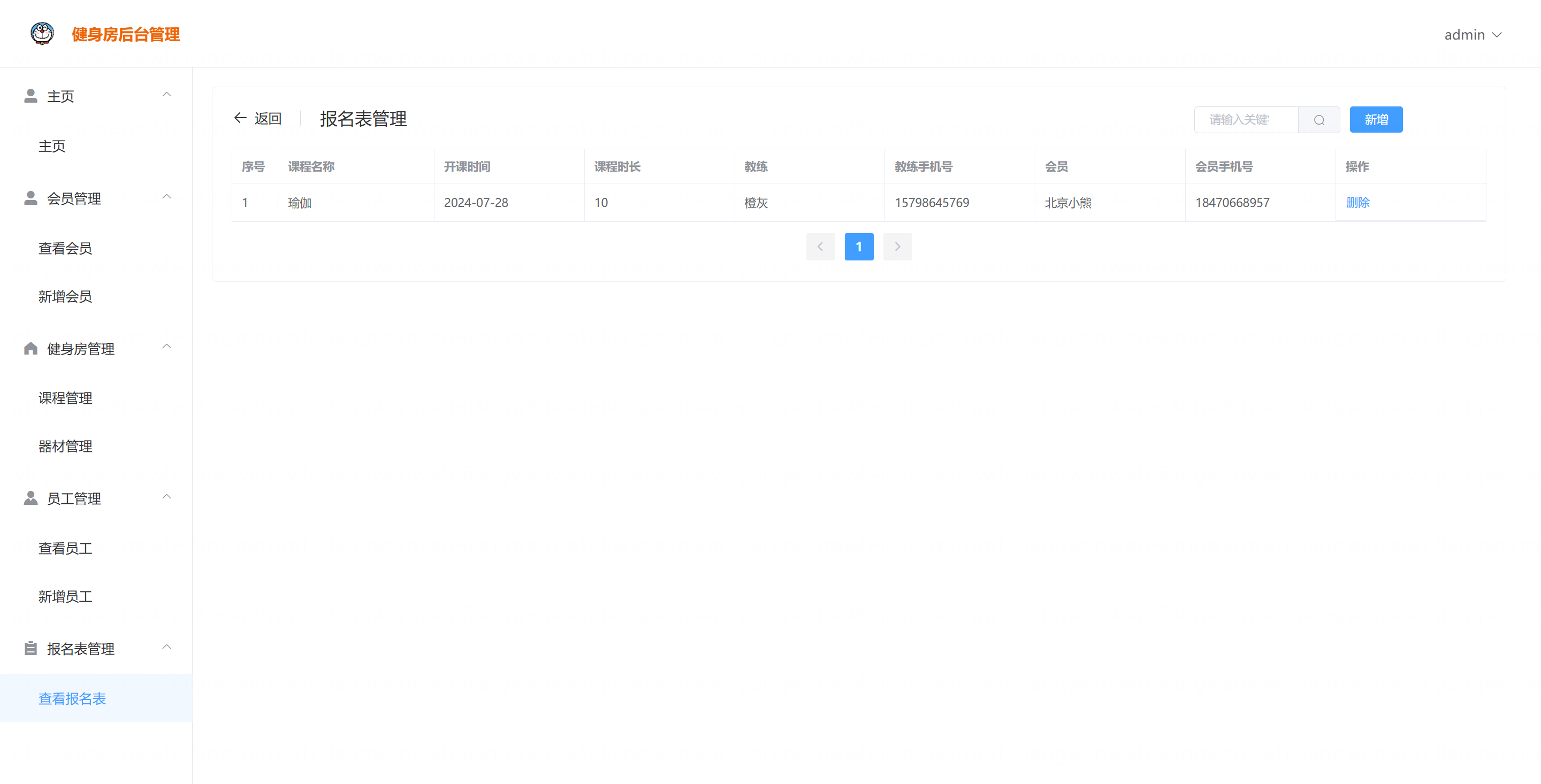Screen dimensions: 1541x784
Task: Collapse the 健身房管理 submenu chevron
Action: click(167, 347)
